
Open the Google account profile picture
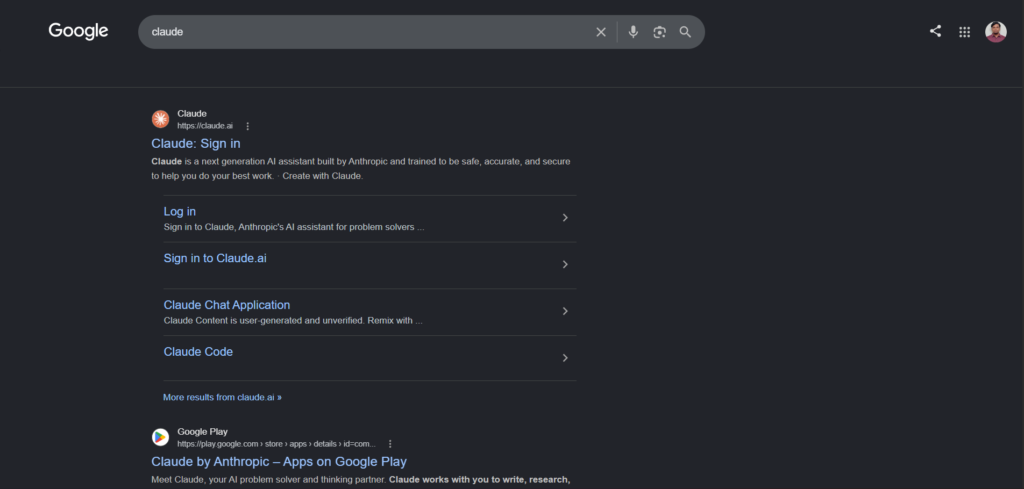pyautogui.click(x=996, y=31)
